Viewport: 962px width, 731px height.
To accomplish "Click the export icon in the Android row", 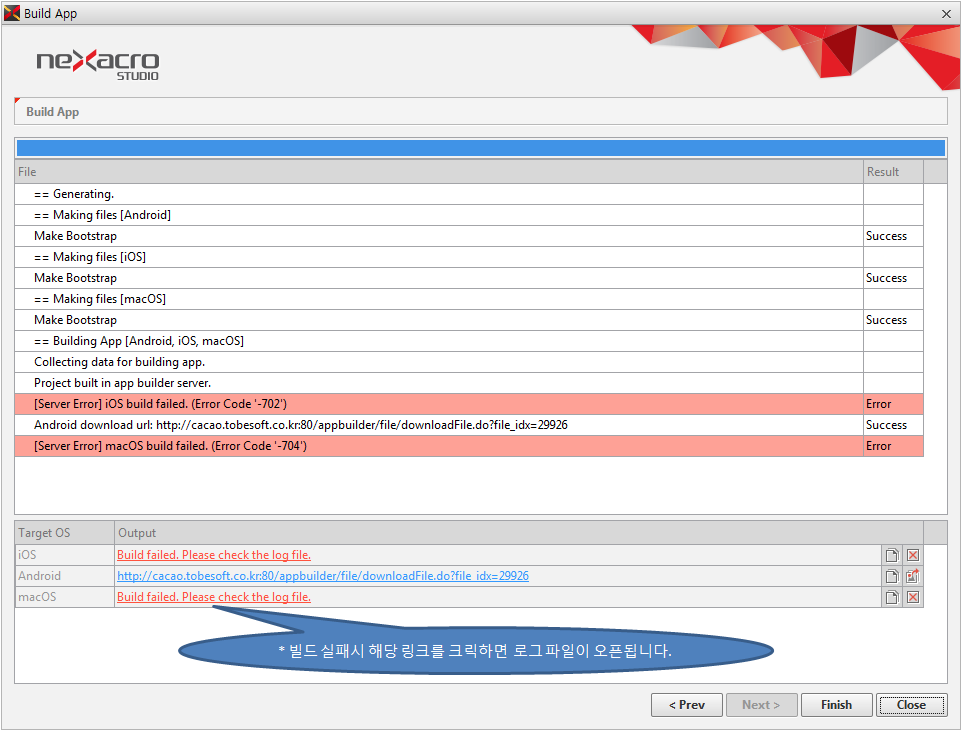I will point(912,576).
